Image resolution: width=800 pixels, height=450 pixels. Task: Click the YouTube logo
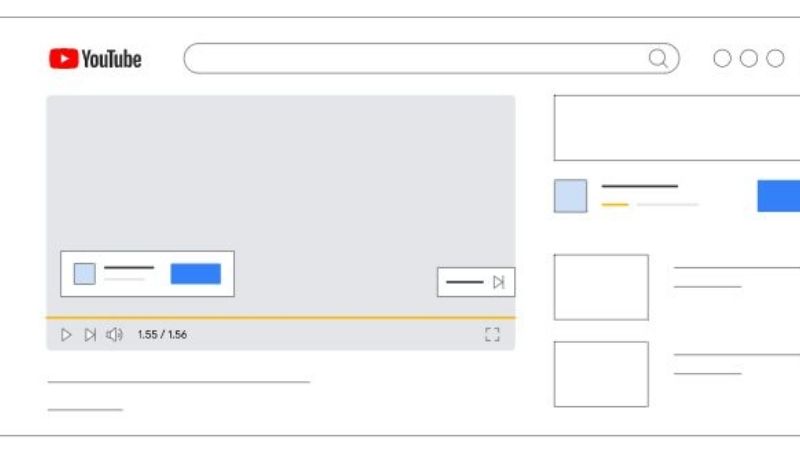click(95, 59)
